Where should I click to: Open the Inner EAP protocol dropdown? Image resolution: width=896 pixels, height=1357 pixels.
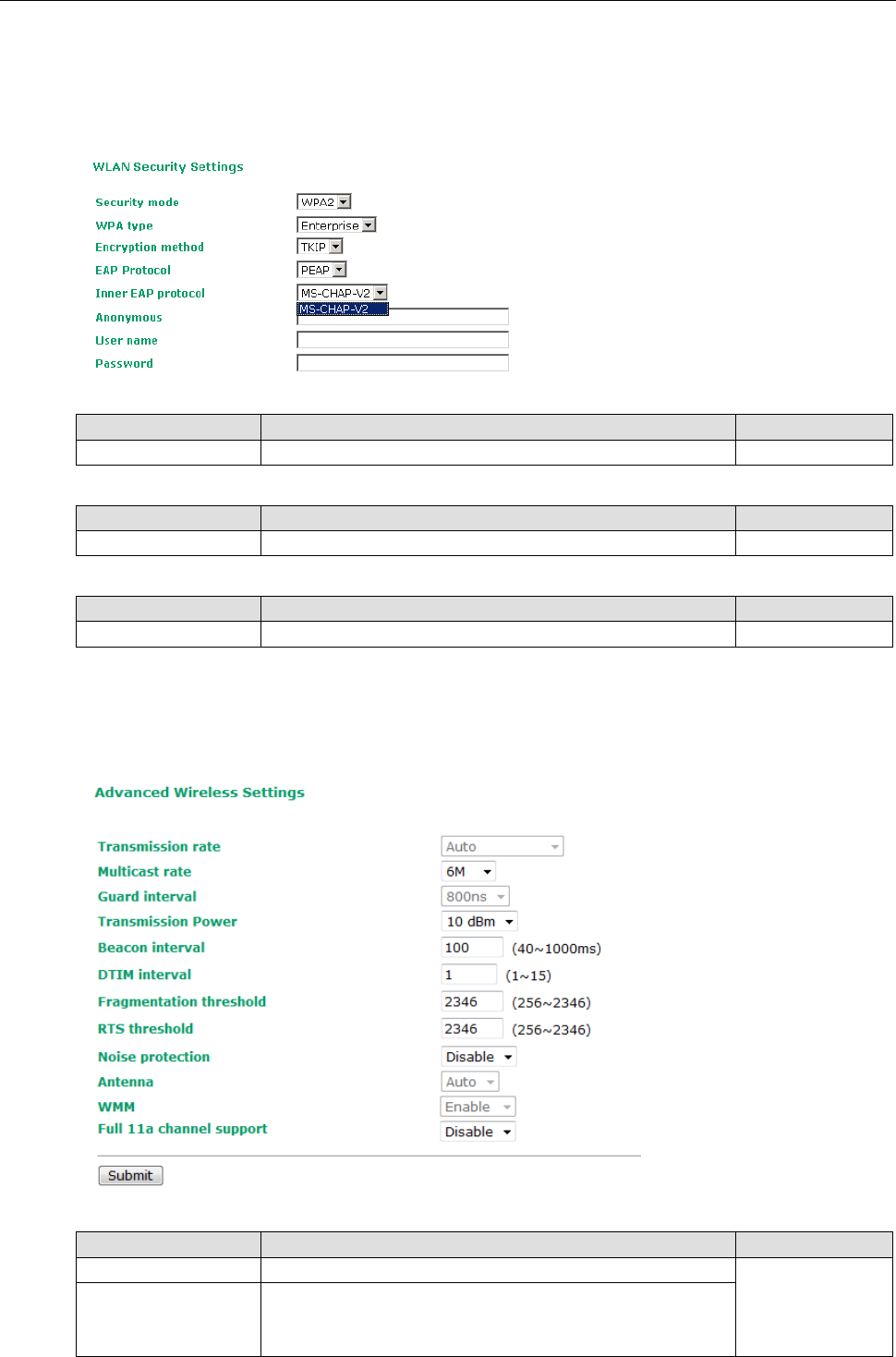tap(342, 293)
